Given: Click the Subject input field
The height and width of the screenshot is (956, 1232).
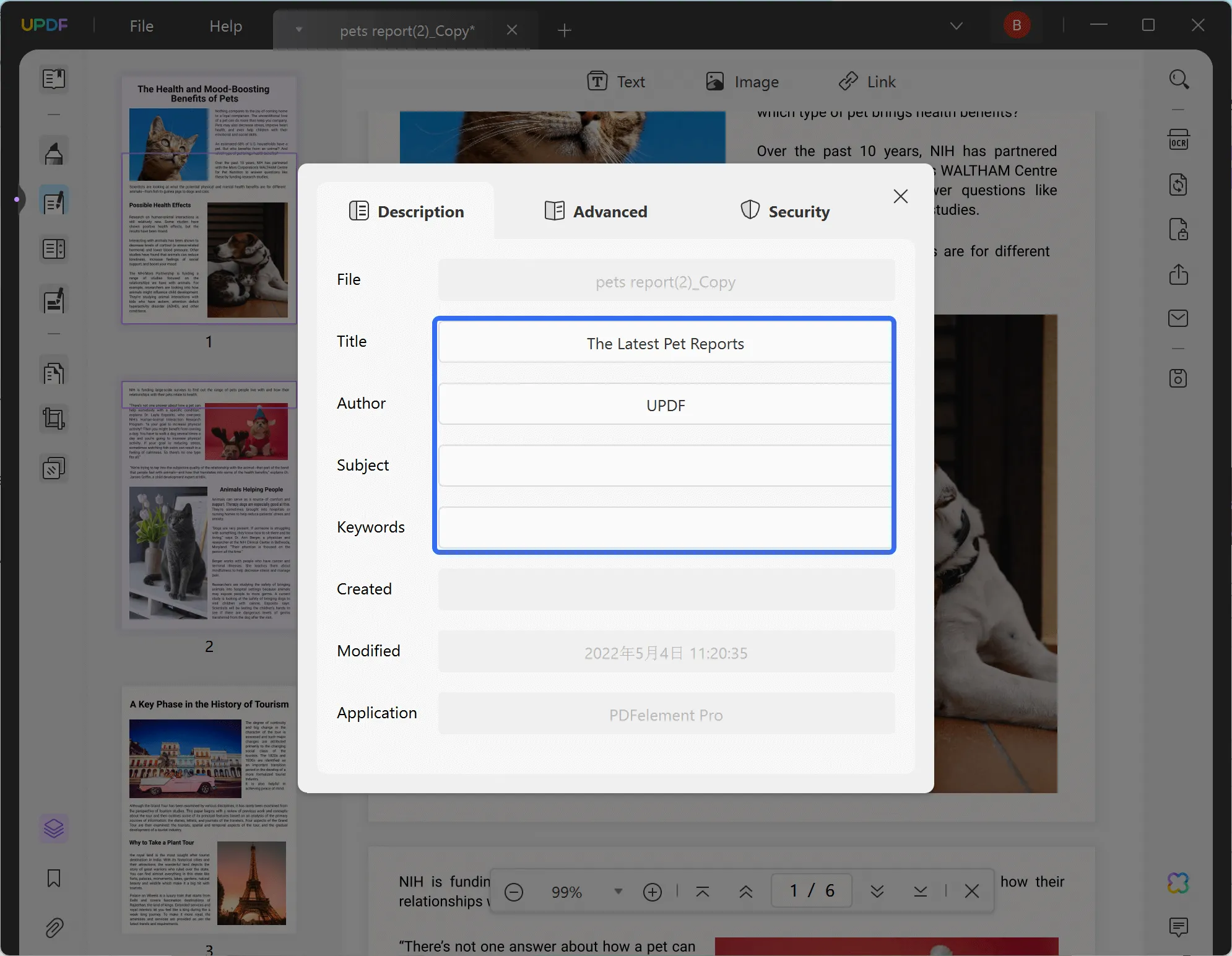Looking at the screenshot, I should [x=666, y=465].
